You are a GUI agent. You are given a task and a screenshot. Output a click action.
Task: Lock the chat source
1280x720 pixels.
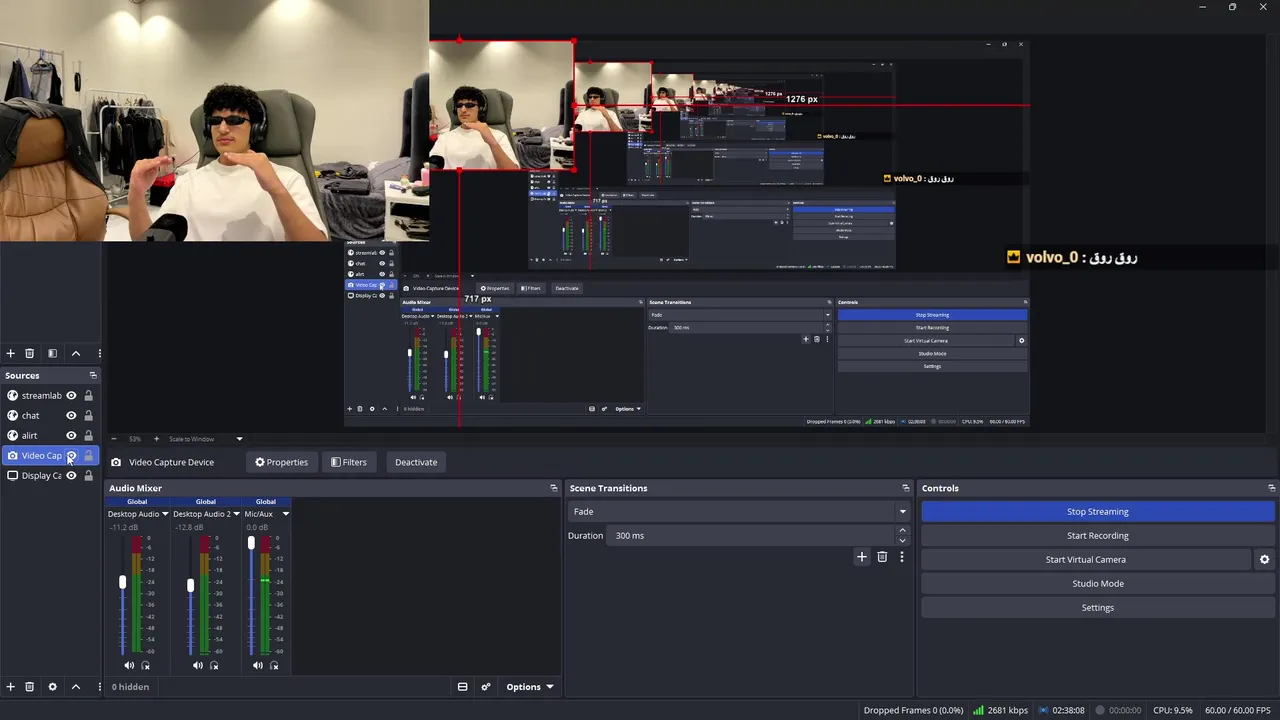pyautogui.click(x=88, y=416)
